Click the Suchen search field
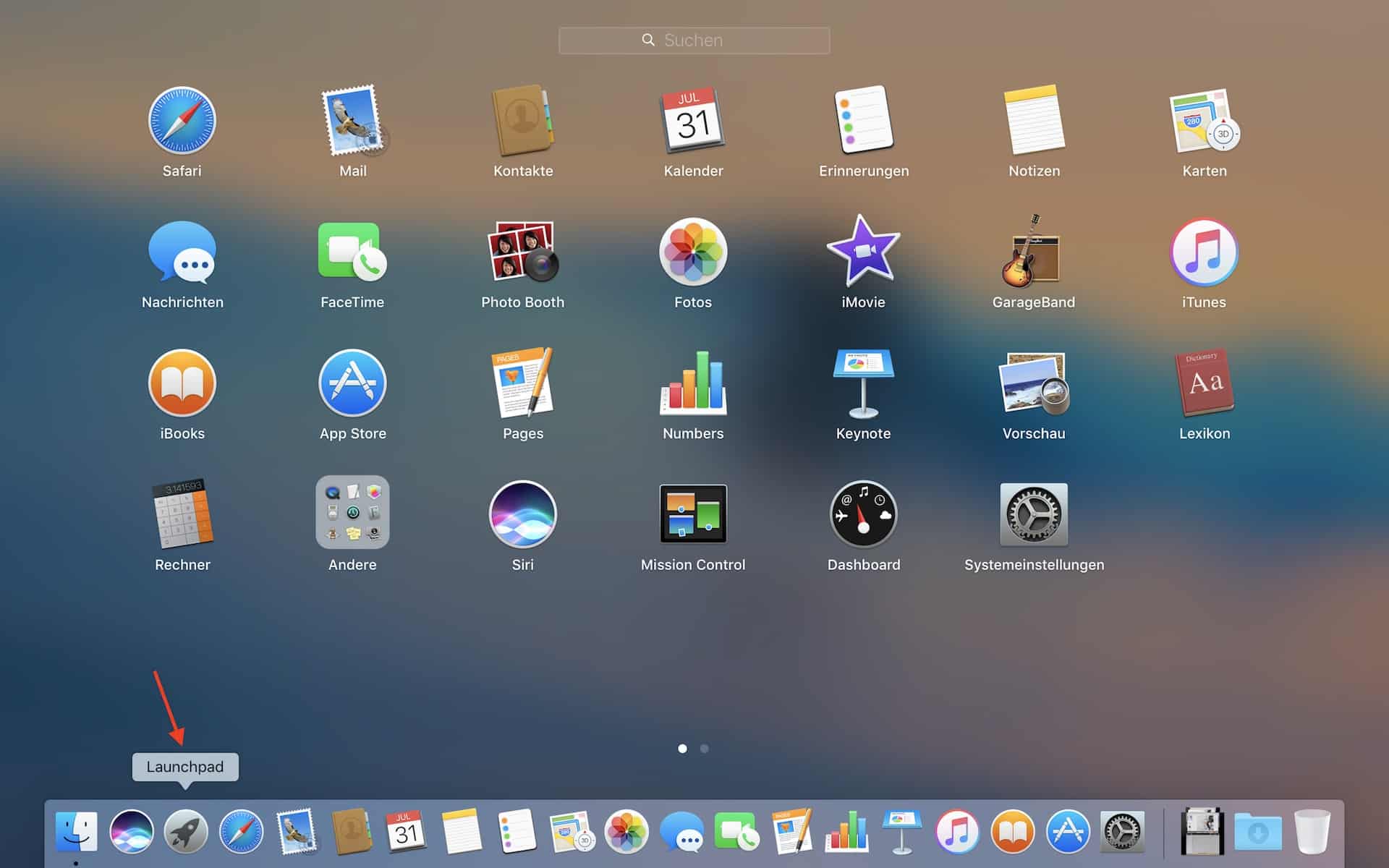The height and width of the screenshot is (868, 1389). click(694, 41)
